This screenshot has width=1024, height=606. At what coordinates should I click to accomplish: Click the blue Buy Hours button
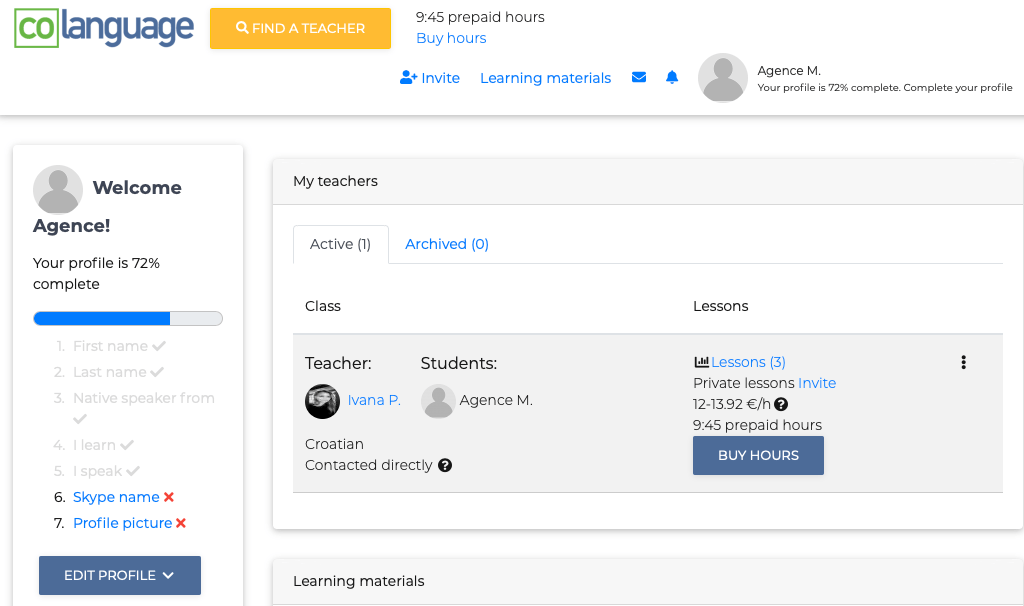click(x=758, y=455)
